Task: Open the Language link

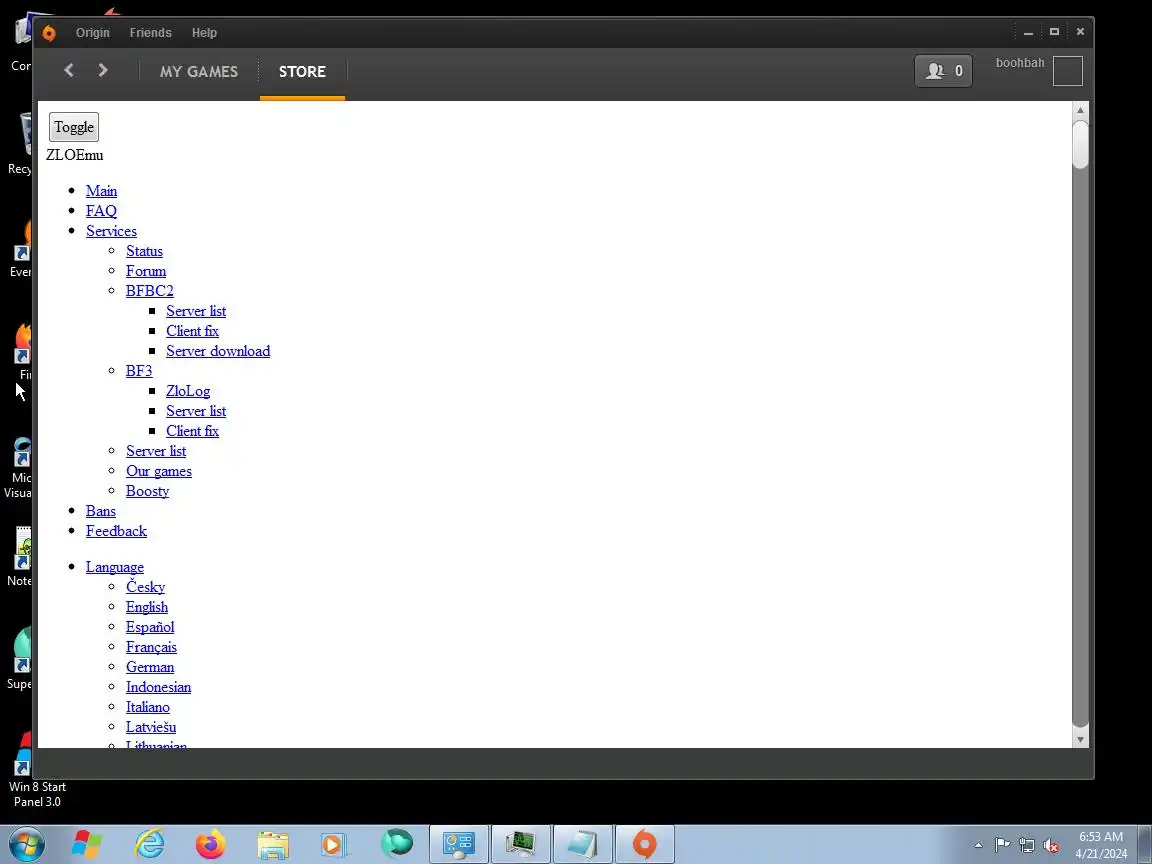Action: (115, 567)
